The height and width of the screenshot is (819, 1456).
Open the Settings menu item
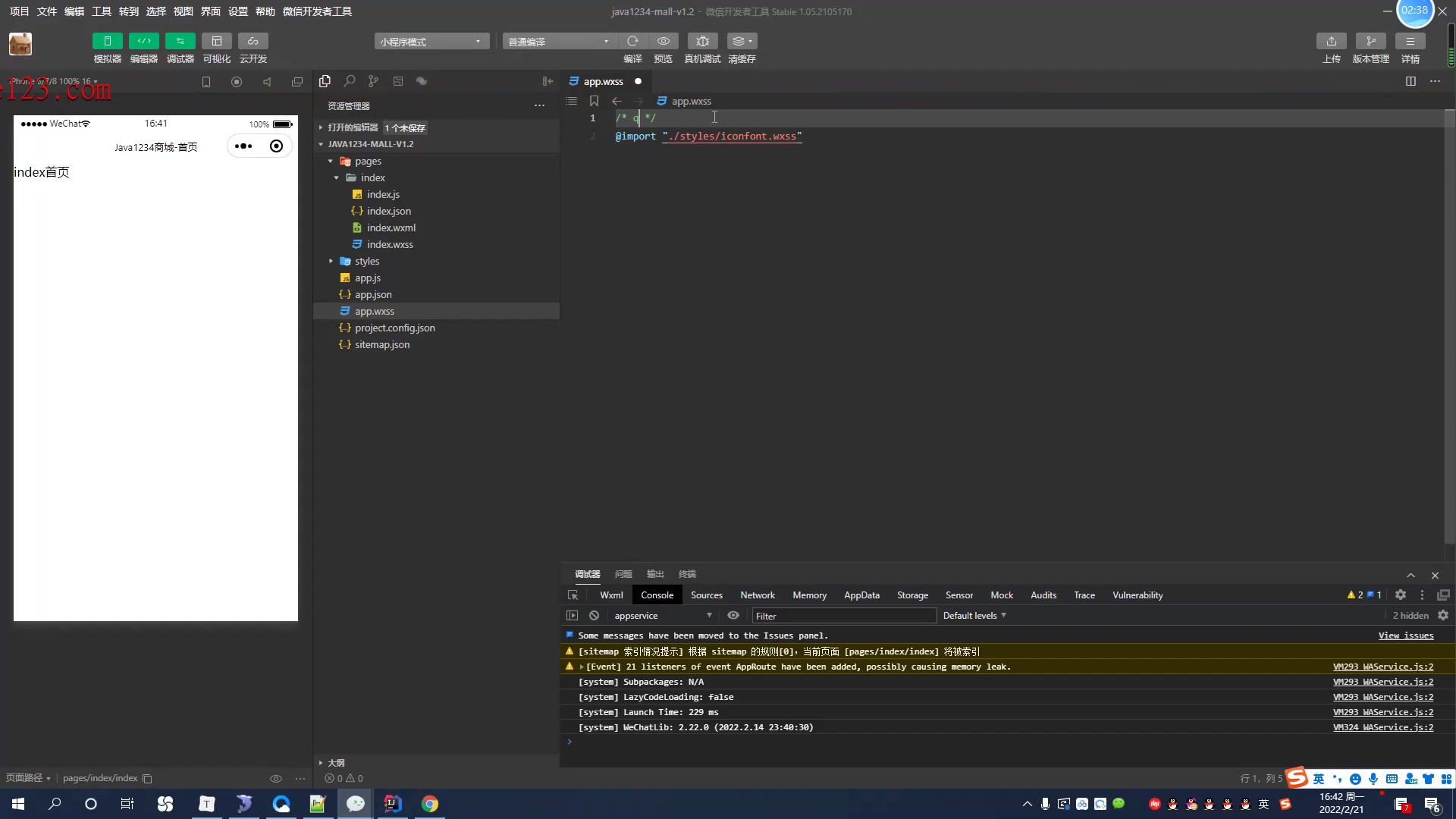pyautogui.click(x=237, y=11)
